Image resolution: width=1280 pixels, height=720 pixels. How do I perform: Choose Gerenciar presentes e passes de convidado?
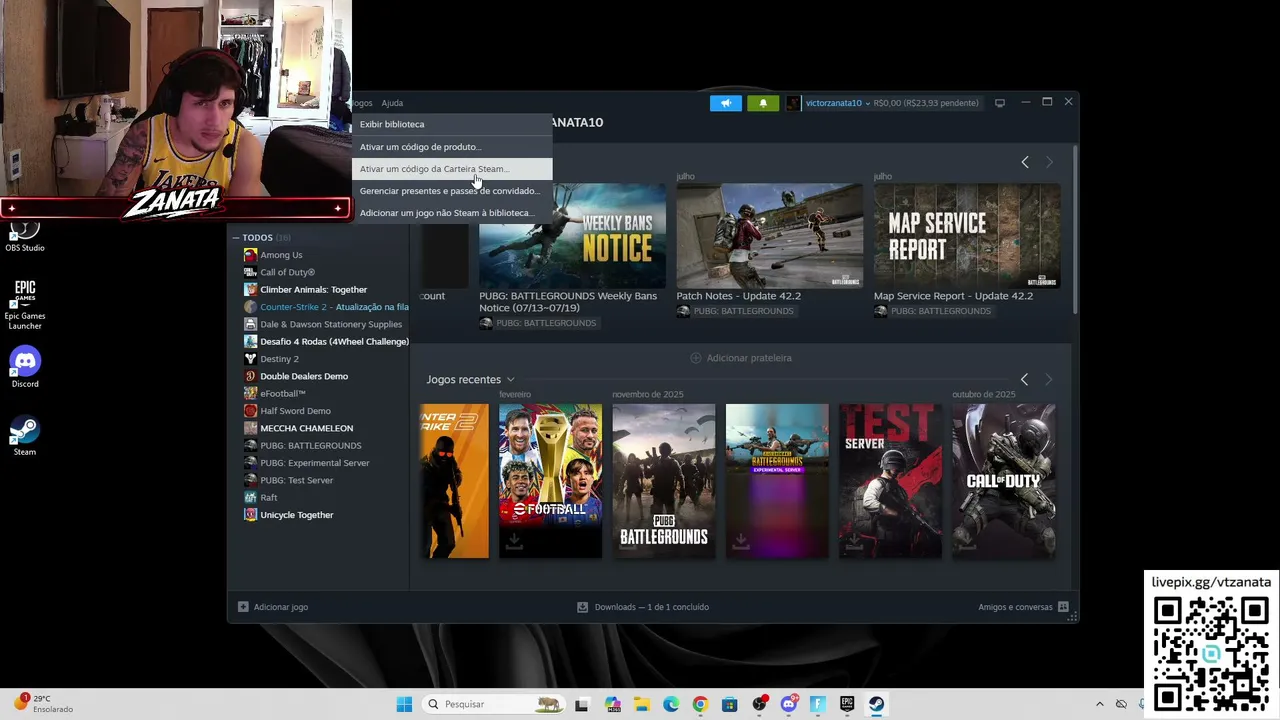452,191
